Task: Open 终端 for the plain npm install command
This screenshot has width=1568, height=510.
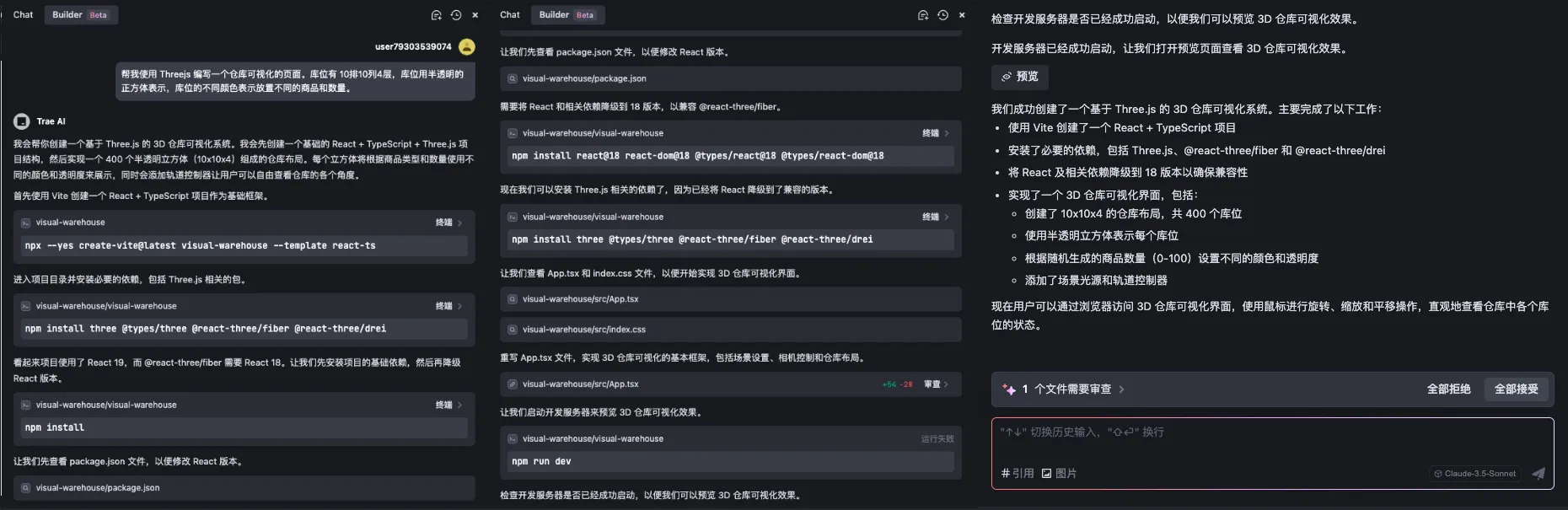Action: click(x=448, y=405)
